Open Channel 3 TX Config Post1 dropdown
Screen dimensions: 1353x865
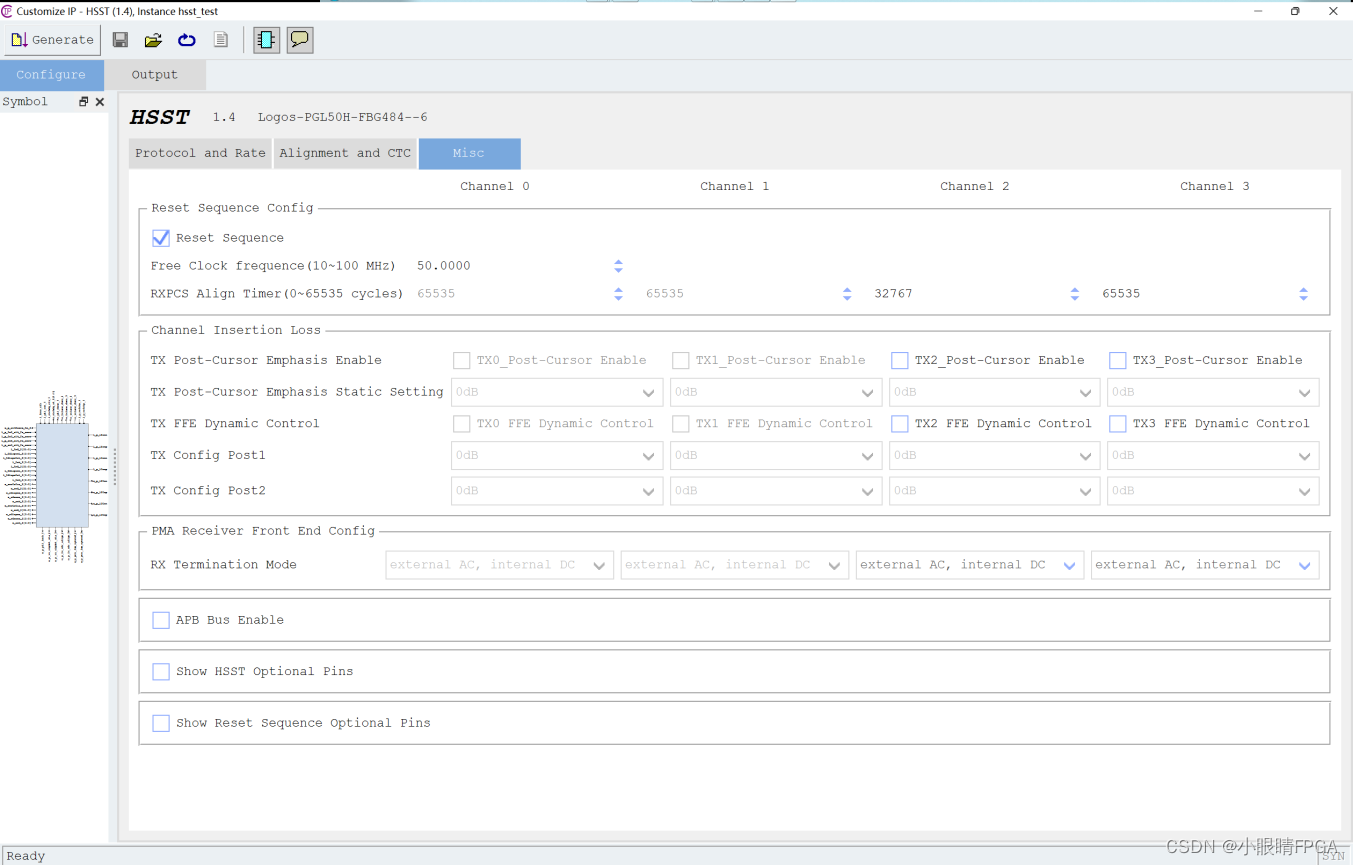click(1213, 455)
